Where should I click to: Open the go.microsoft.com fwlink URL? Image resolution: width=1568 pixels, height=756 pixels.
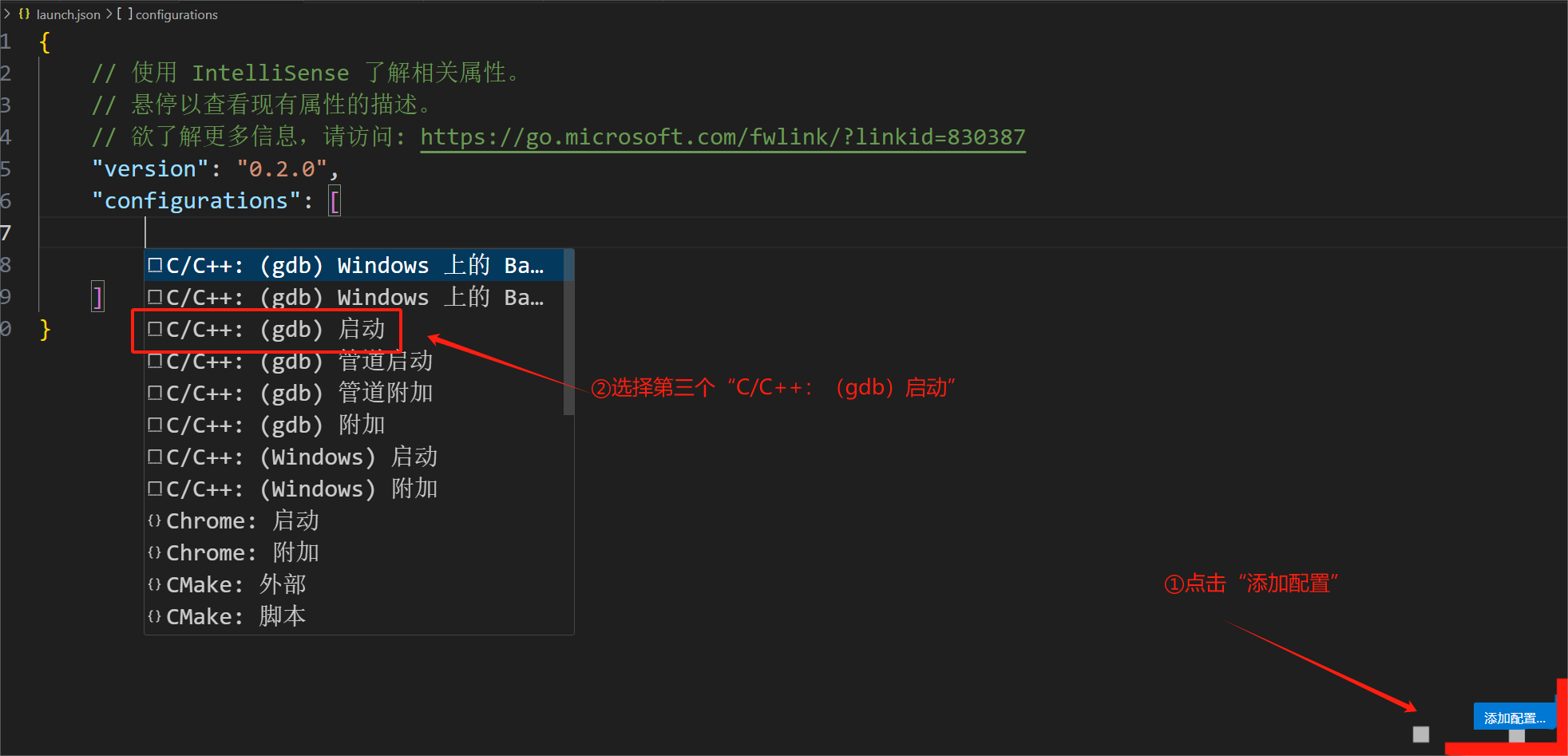pyautogui.click(x=723, y=137)
